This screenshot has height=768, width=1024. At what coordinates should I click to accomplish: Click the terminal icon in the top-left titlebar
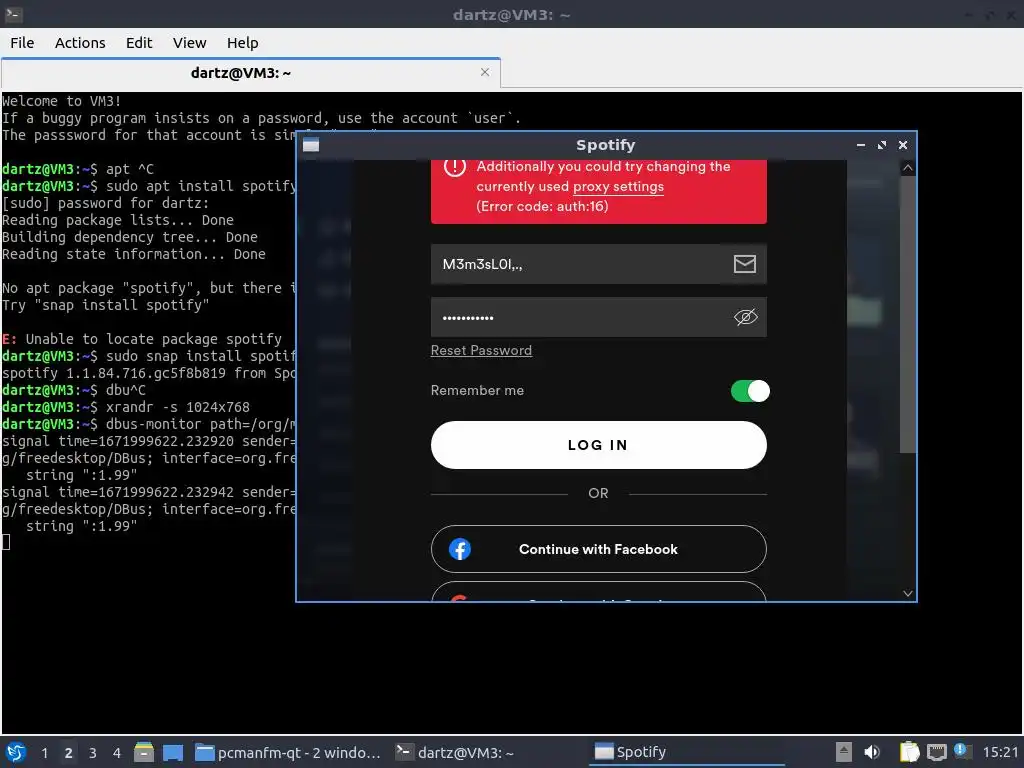coord(14,14)
